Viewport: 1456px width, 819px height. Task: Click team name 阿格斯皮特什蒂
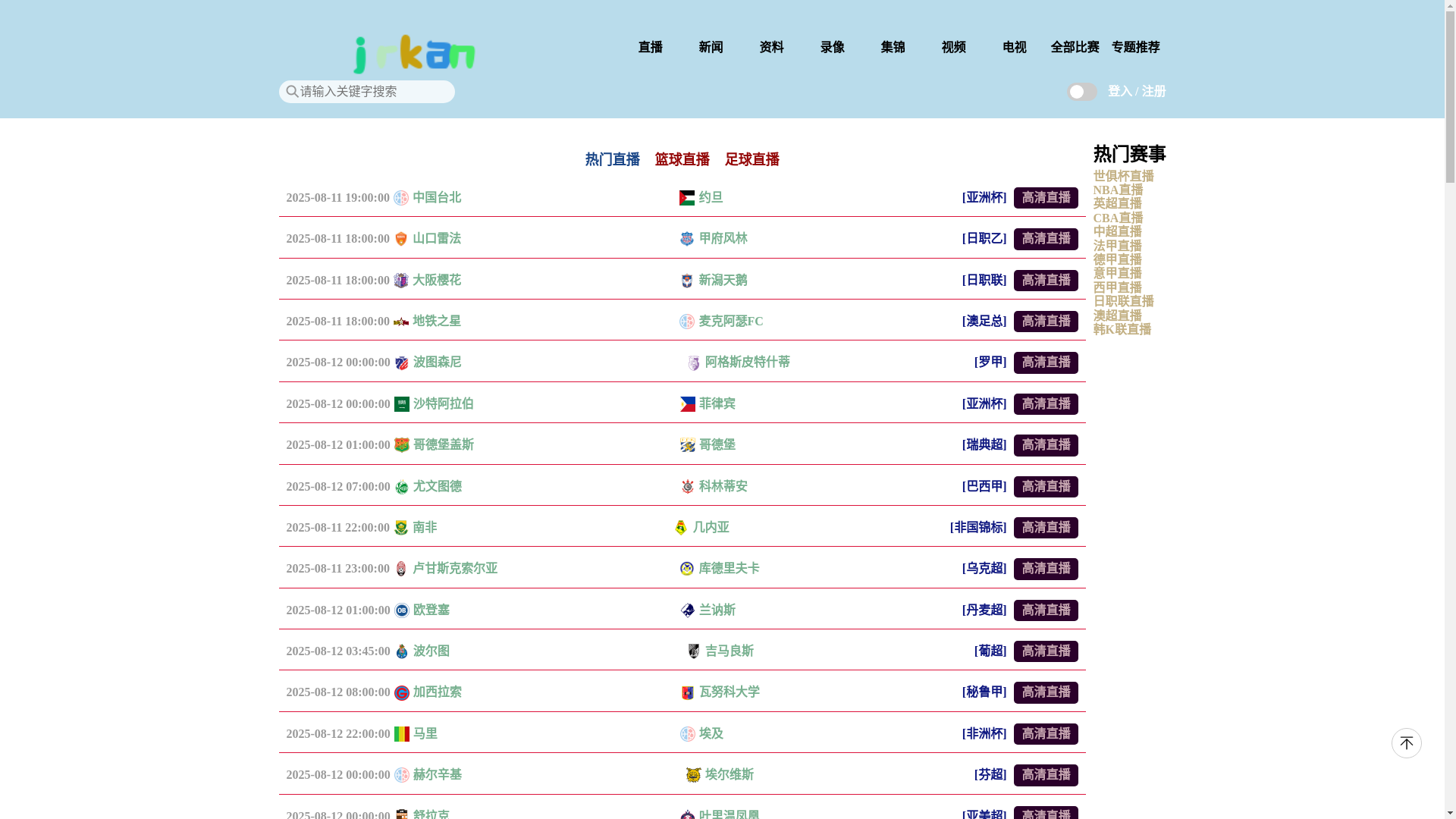point(748,362)
